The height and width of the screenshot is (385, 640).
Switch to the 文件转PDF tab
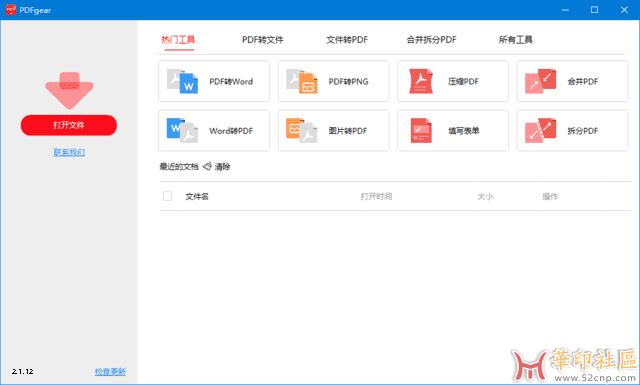(x=347, y=40)
